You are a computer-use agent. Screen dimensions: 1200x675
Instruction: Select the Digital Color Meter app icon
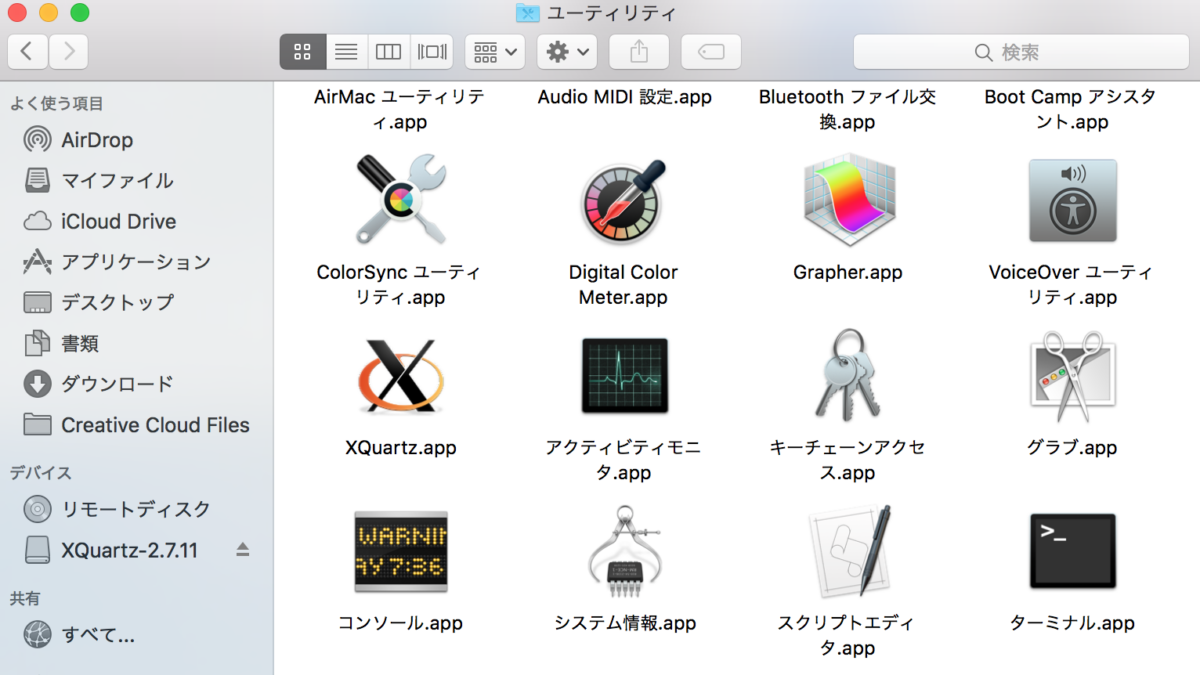(623, 201)
